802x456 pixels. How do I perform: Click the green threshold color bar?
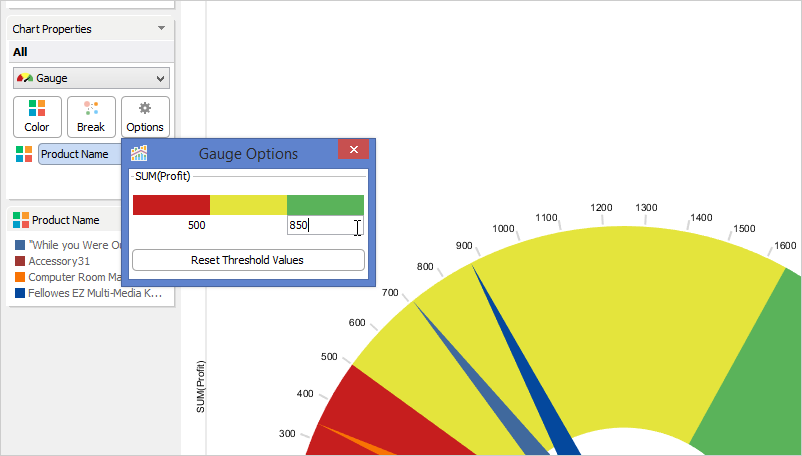pyautogui.click(x=325, y=204)
